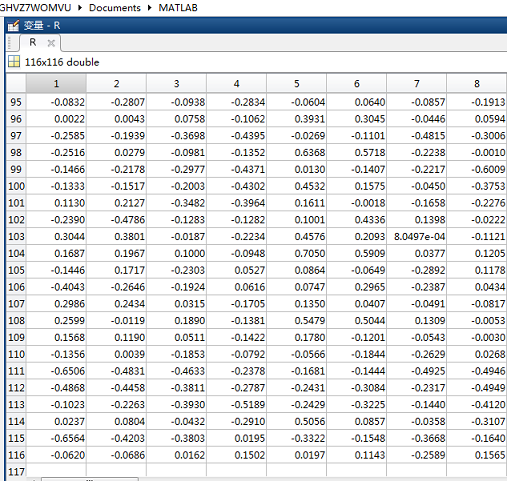Click cell value 0.6368 in row 98
507x481 pixels.
[x=296, y=152]
